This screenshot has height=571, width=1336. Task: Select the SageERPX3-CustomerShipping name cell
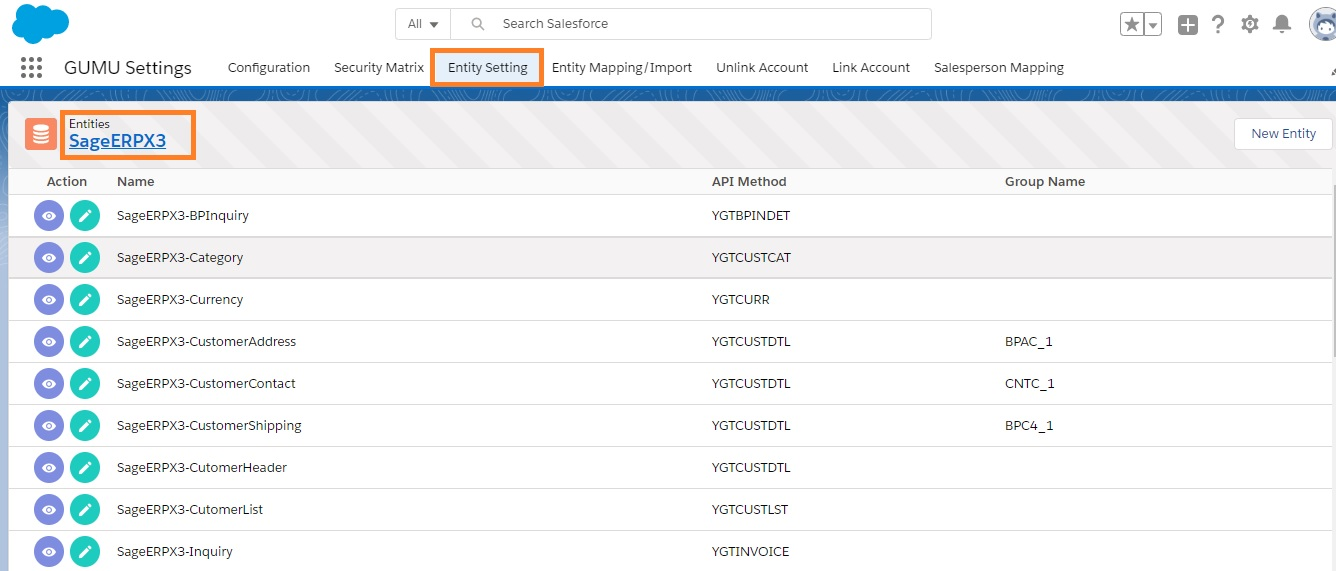tap(209, 425)
